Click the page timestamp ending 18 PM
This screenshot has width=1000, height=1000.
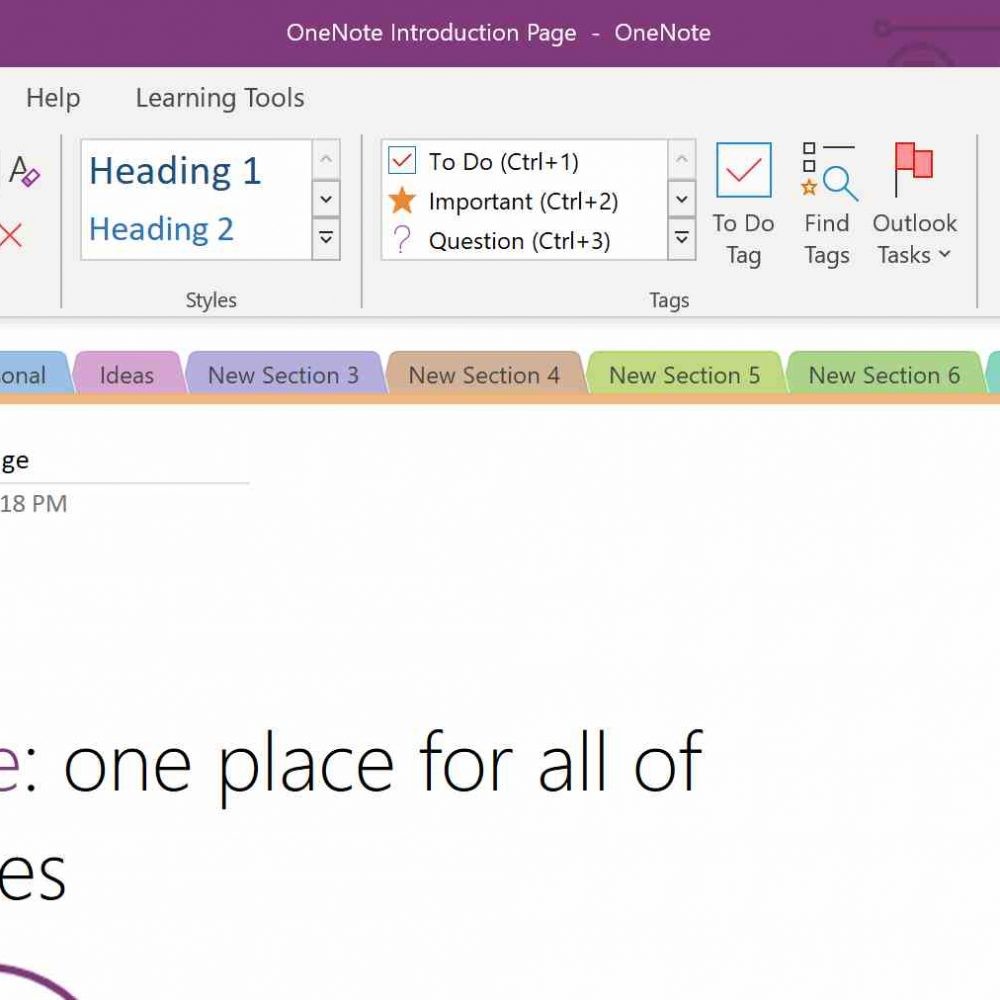tap(33, 504)
